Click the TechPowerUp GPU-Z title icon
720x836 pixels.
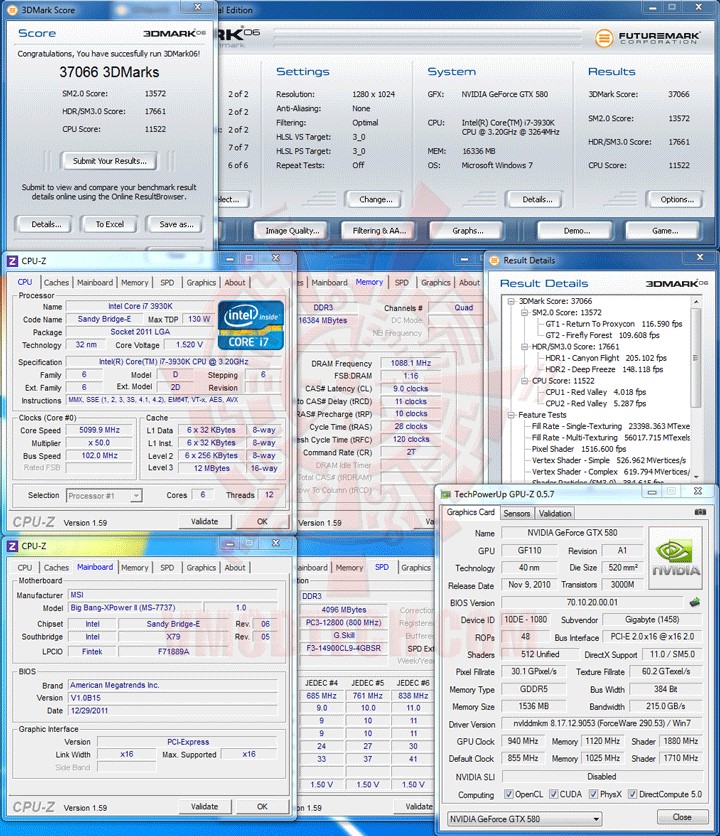445,494
